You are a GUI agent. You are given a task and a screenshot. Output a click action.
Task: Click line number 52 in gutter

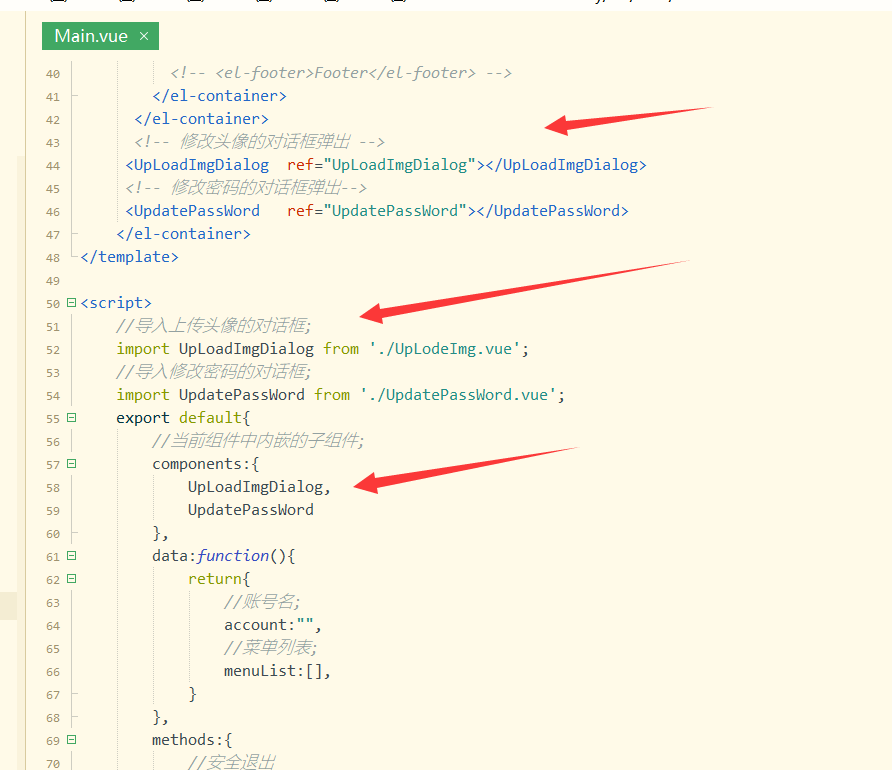(x=53, y=350)
